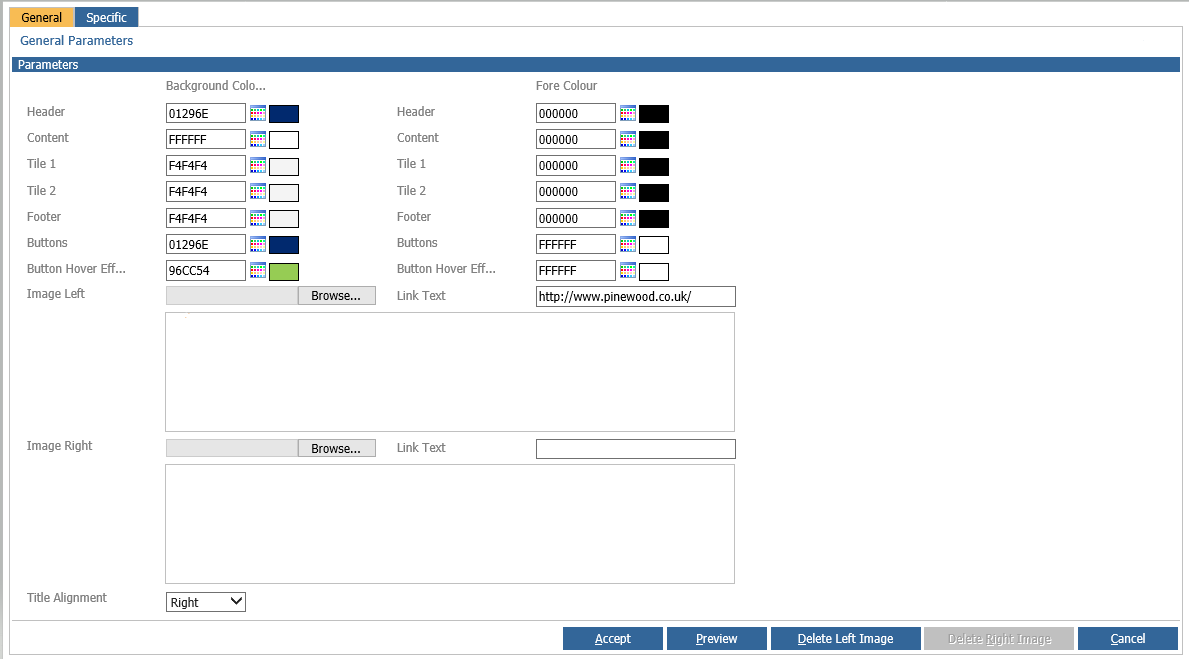Click Image Left preview area

pyautogui.click(x=450, y=372)
